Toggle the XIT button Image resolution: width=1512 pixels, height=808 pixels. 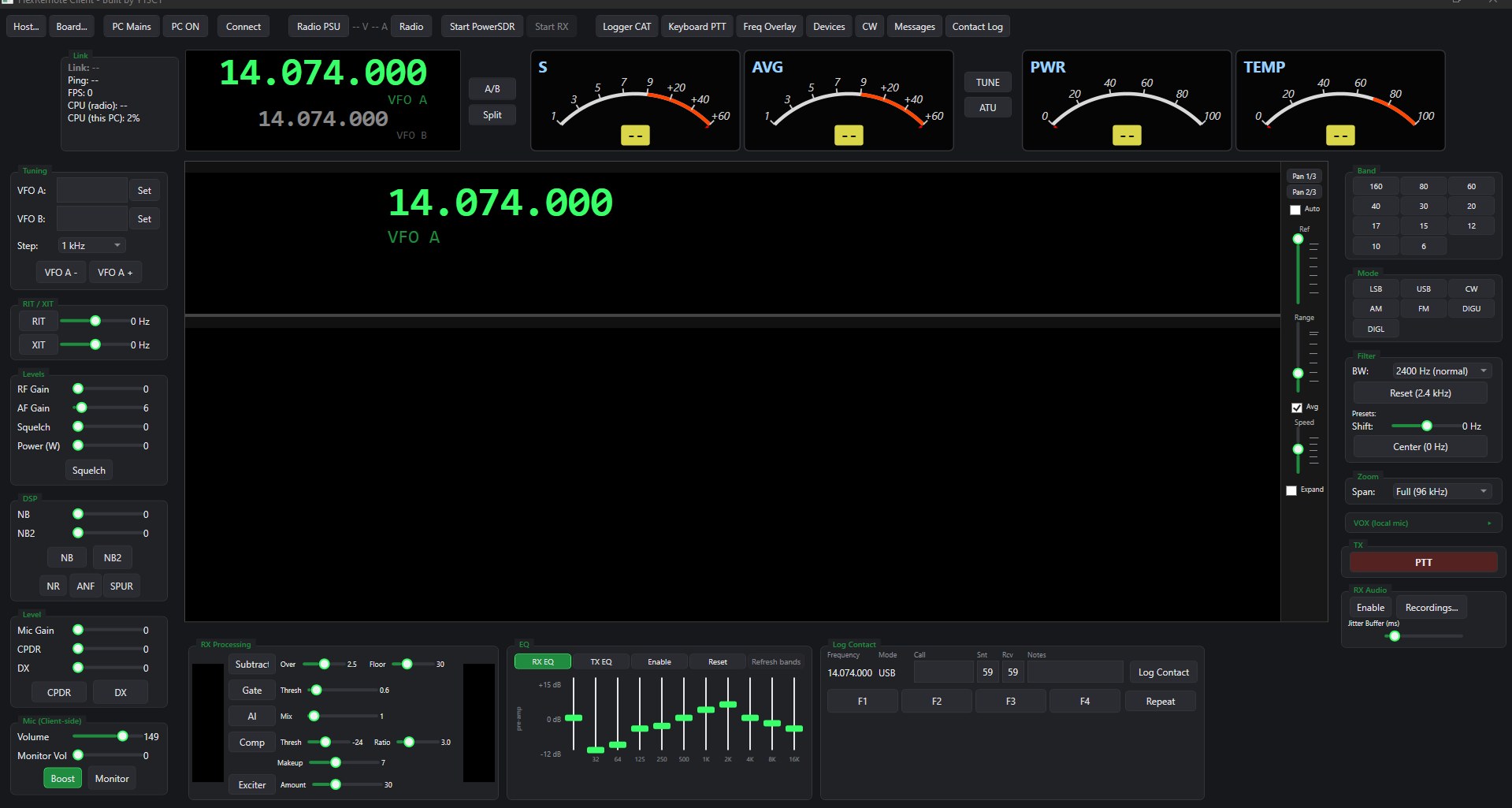pos(39,345)
